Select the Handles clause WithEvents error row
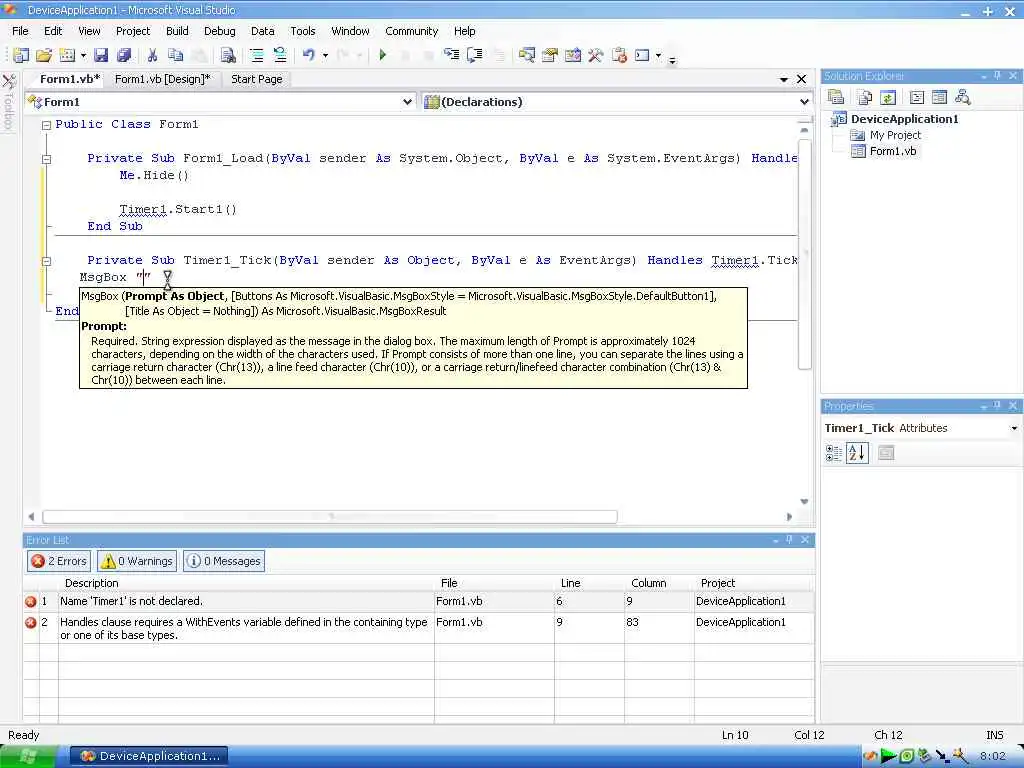Screen dimensions: 1024x768 pos(418,628)
